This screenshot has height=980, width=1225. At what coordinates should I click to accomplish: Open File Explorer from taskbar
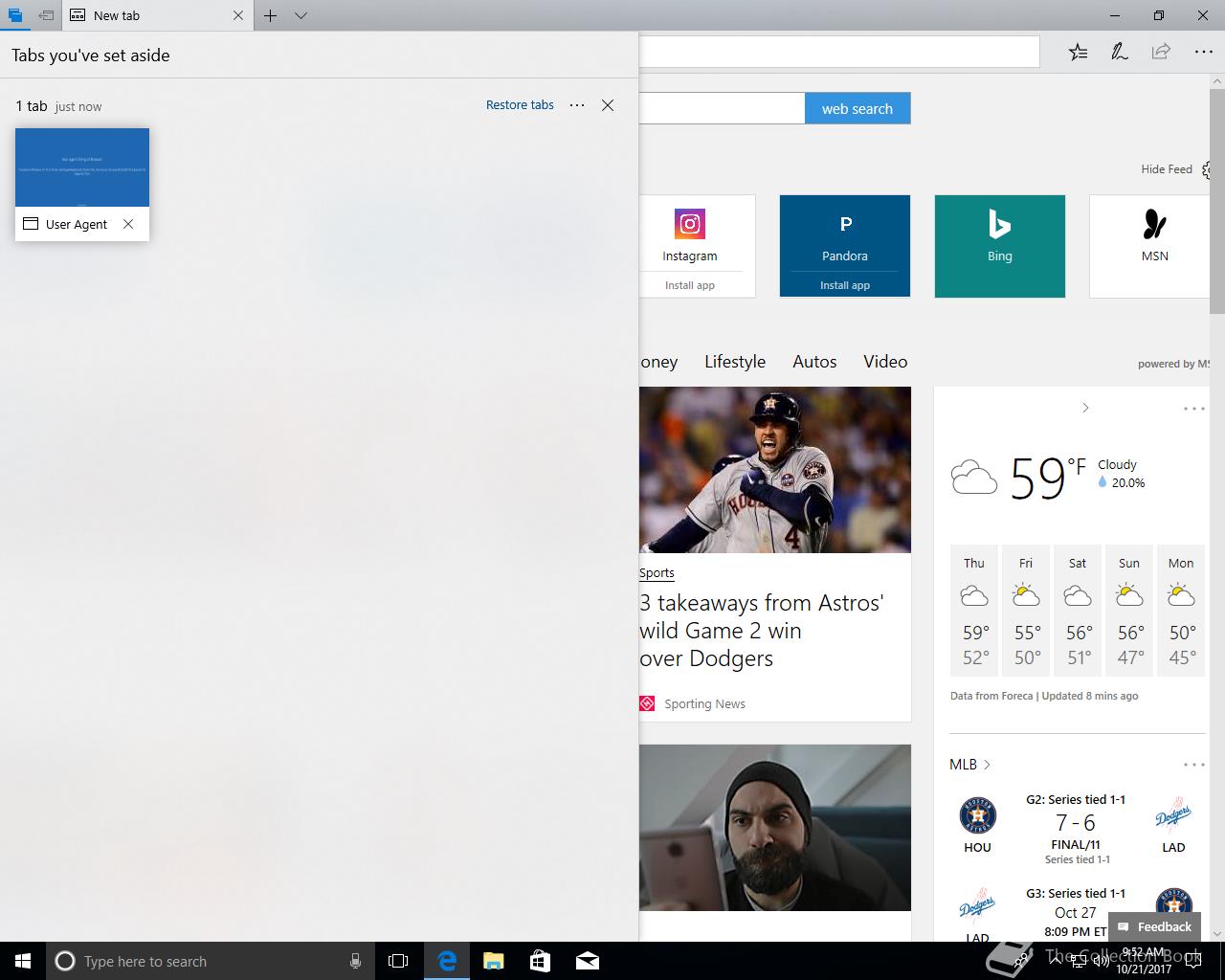pos(493,961)
